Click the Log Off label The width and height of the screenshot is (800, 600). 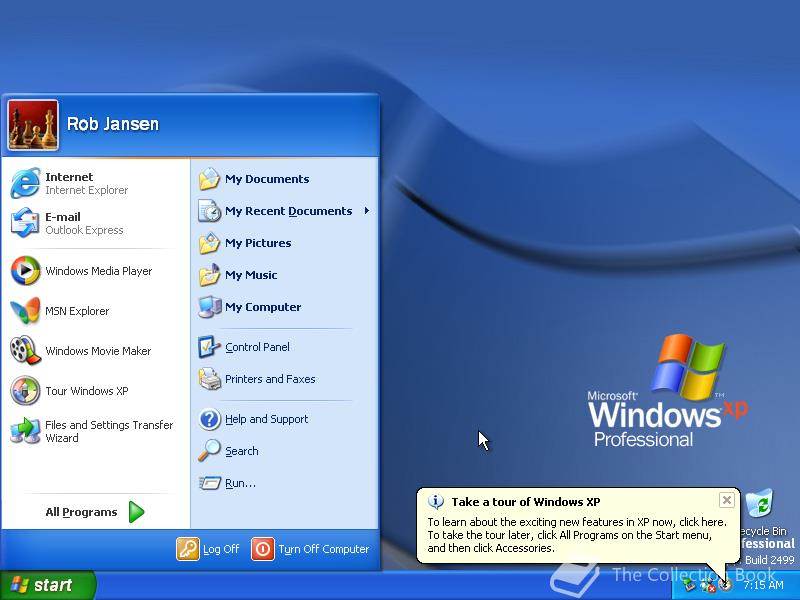221,549
